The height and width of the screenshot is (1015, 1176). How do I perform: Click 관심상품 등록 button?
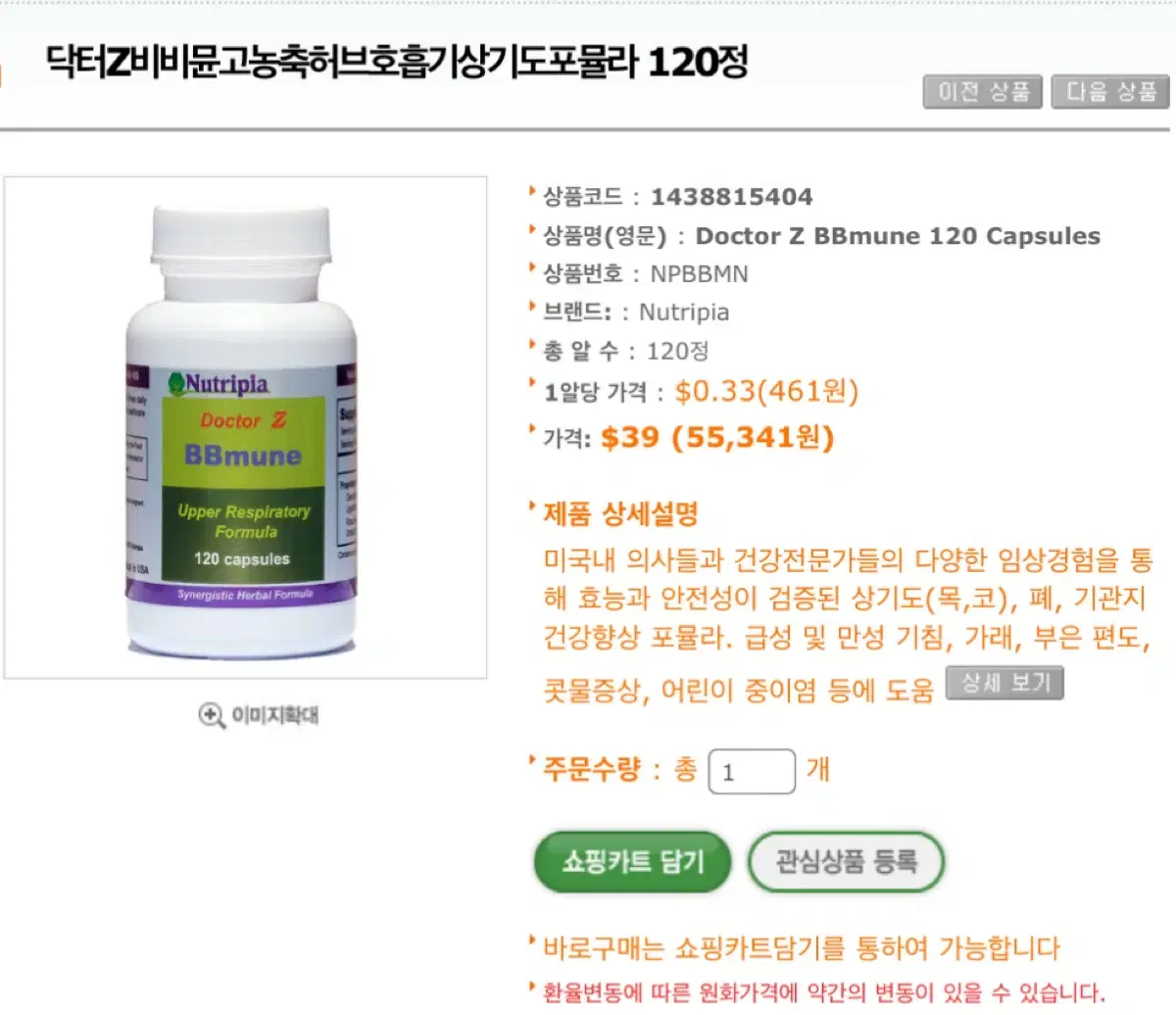(846, 862)
